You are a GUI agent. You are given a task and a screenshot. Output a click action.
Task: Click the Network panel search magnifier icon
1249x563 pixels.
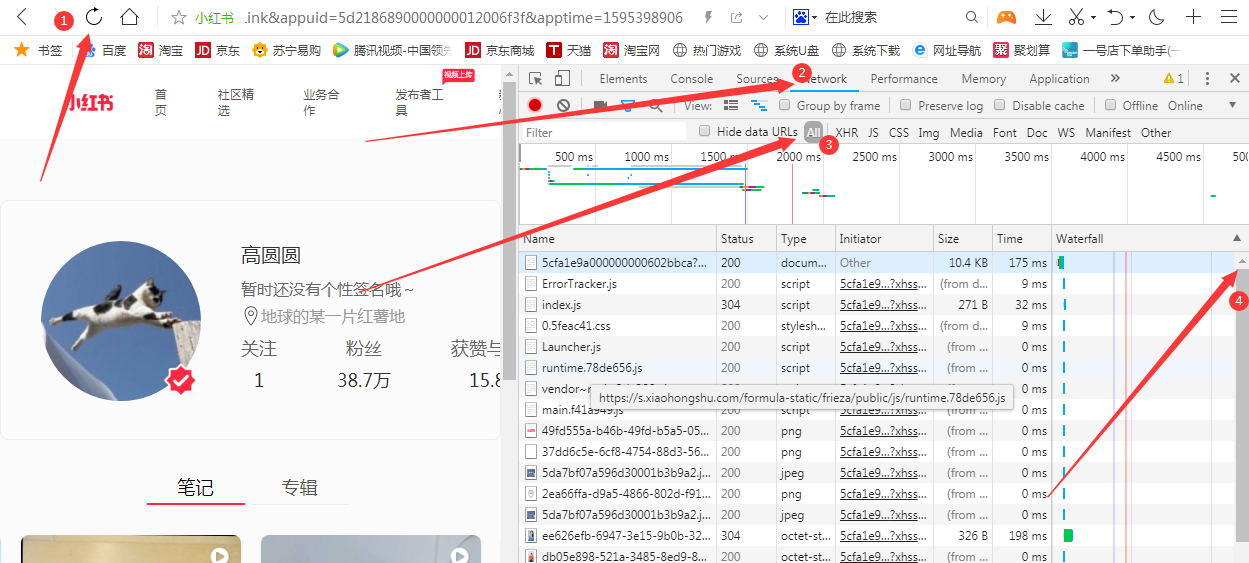(656, 105)
